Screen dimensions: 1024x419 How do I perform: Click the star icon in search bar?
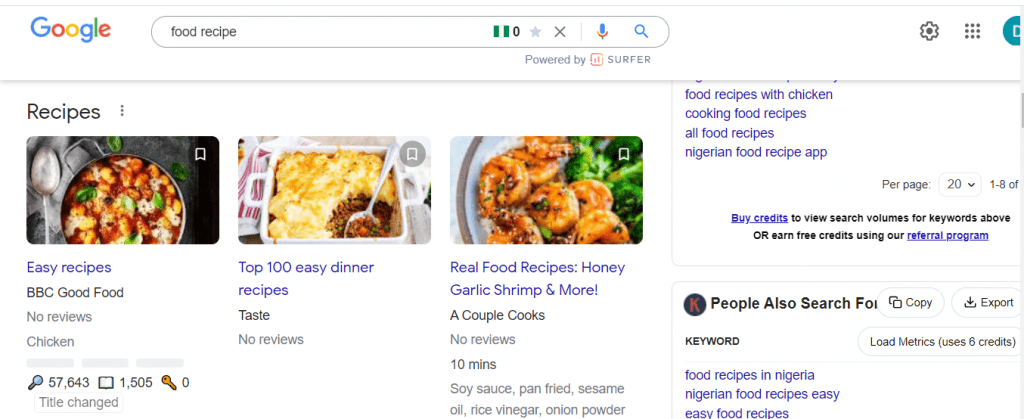(x=536, y=31)
